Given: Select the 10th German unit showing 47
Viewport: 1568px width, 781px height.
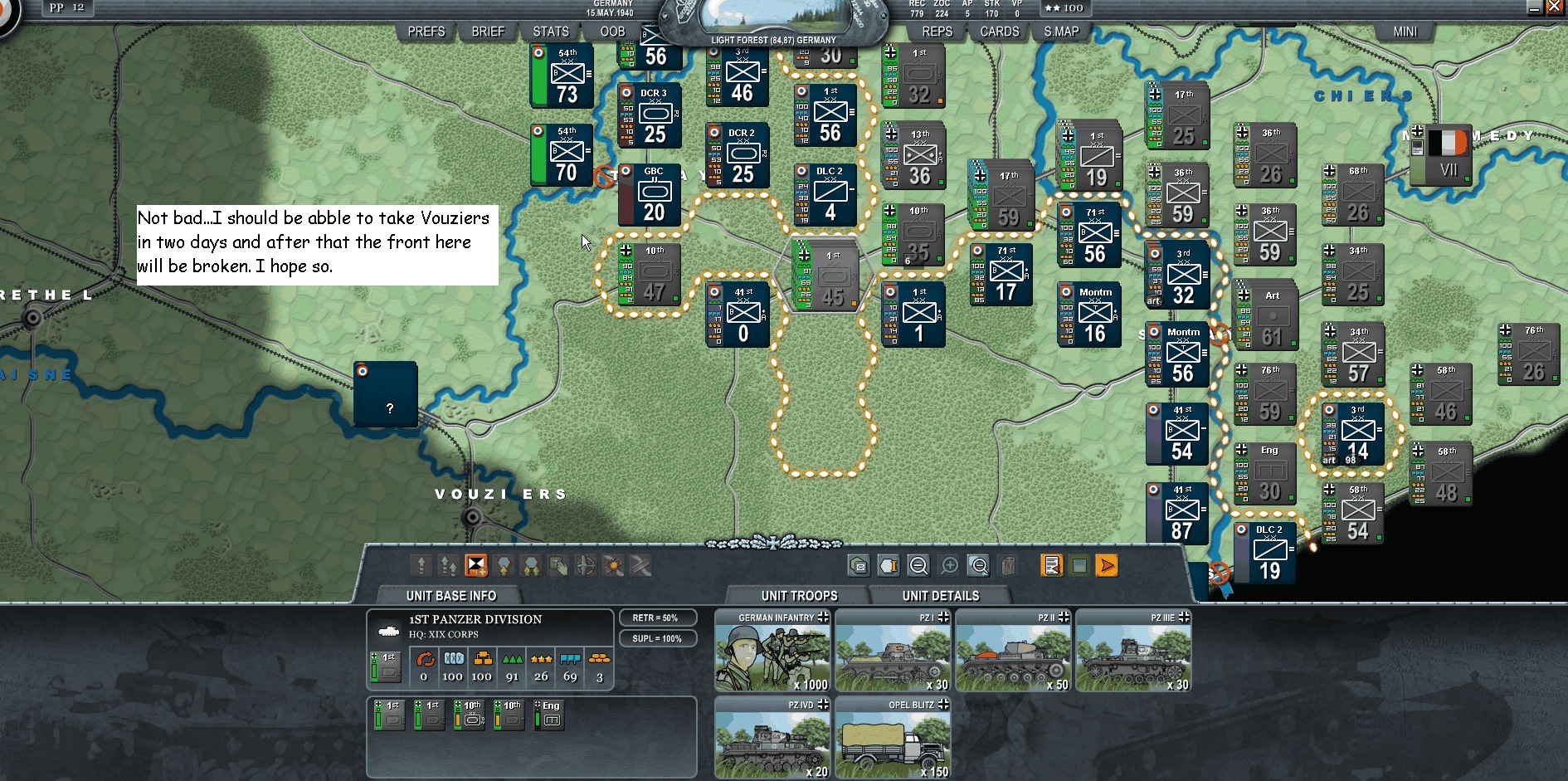Looking at the screenshot, I should click(650, 275).
